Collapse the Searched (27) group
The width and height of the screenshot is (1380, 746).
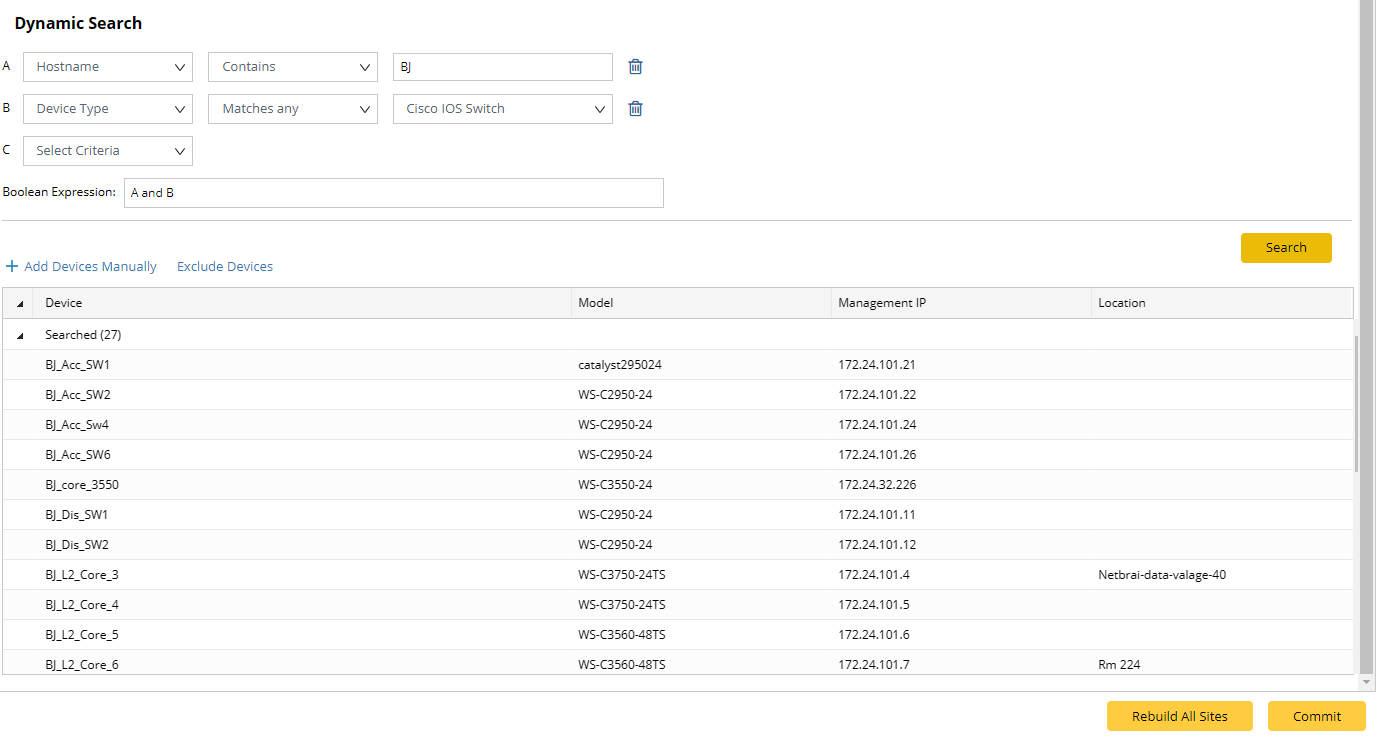[x=20, y=336]
